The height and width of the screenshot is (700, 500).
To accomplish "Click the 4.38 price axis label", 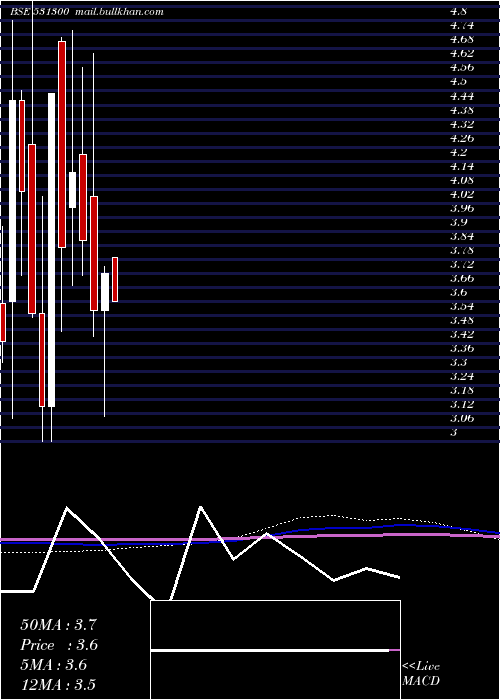I will [462, 110].
